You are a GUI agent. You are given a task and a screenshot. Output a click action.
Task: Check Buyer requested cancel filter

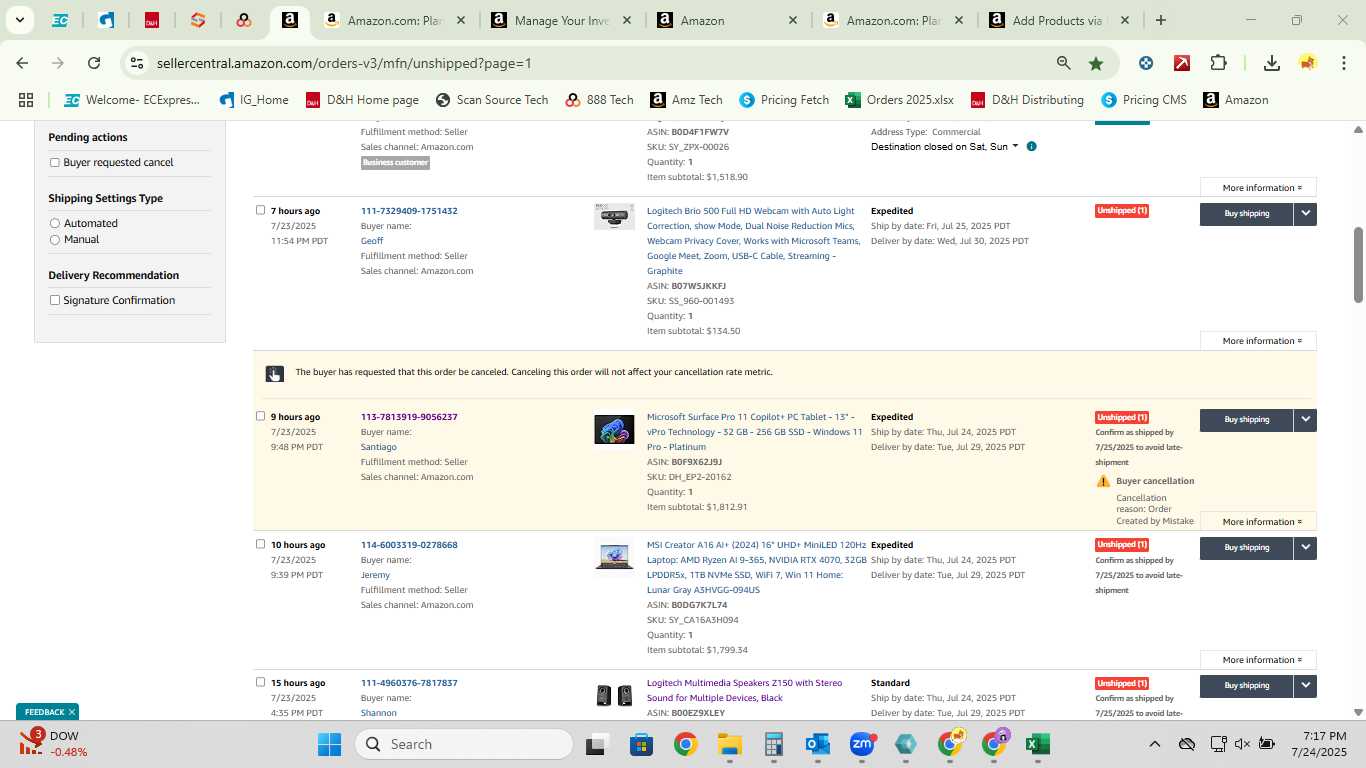click(55, 162)
